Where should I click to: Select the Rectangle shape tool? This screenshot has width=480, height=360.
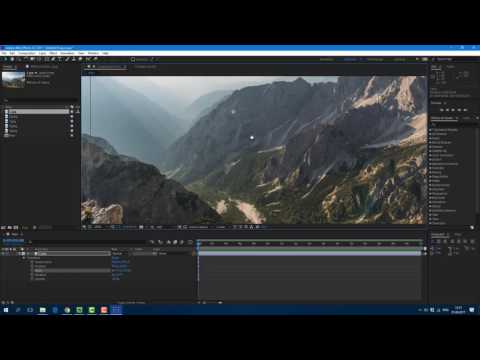tap(47, 59)
